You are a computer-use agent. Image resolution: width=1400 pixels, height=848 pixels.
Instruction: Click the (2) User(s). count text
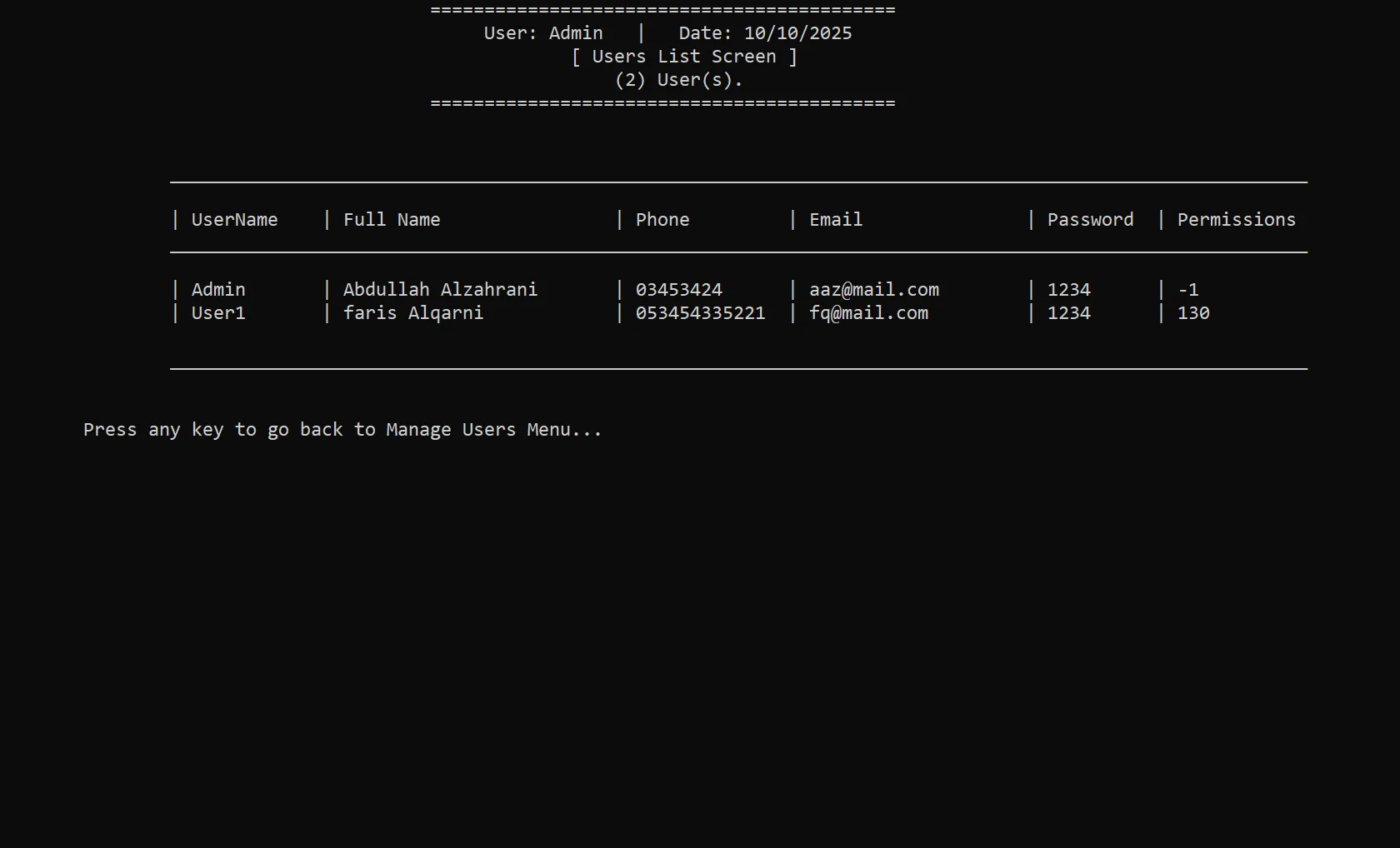click(678, 80)
